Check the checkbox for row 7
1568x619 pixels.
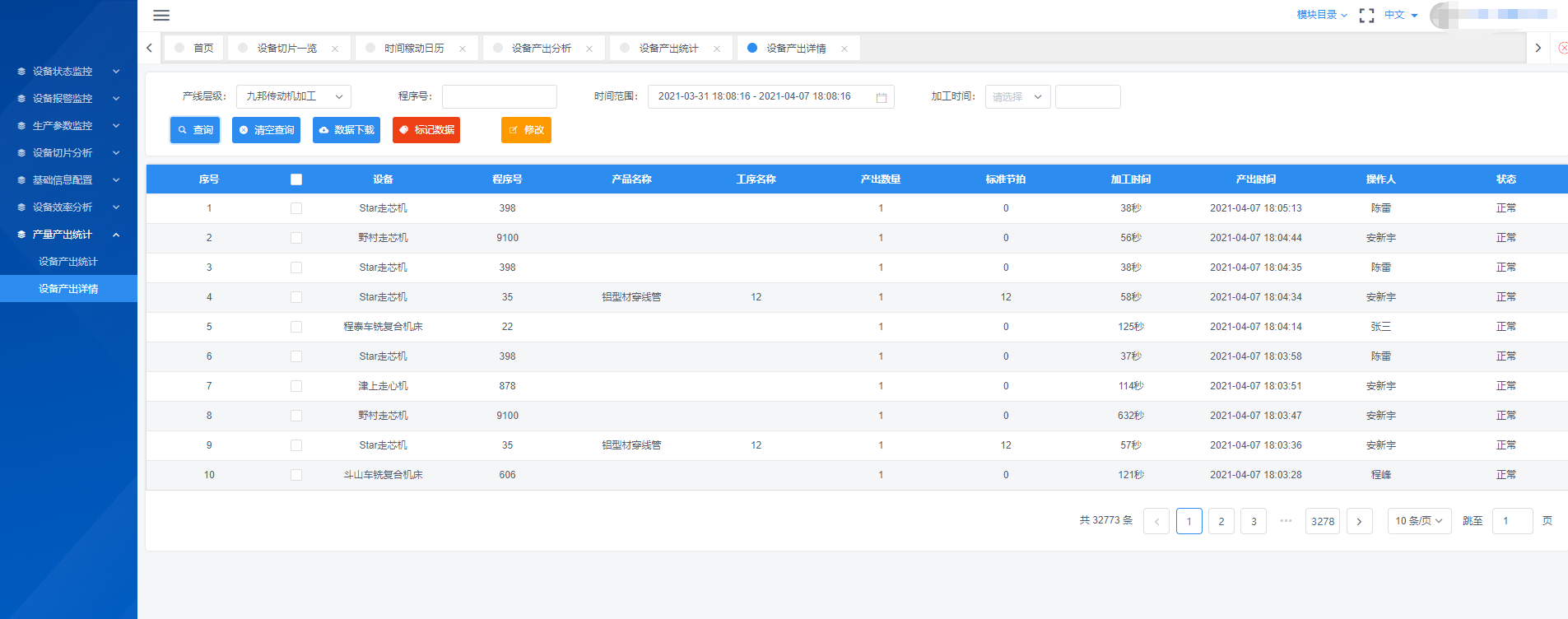pyautogui.click(x=296, y=386)
